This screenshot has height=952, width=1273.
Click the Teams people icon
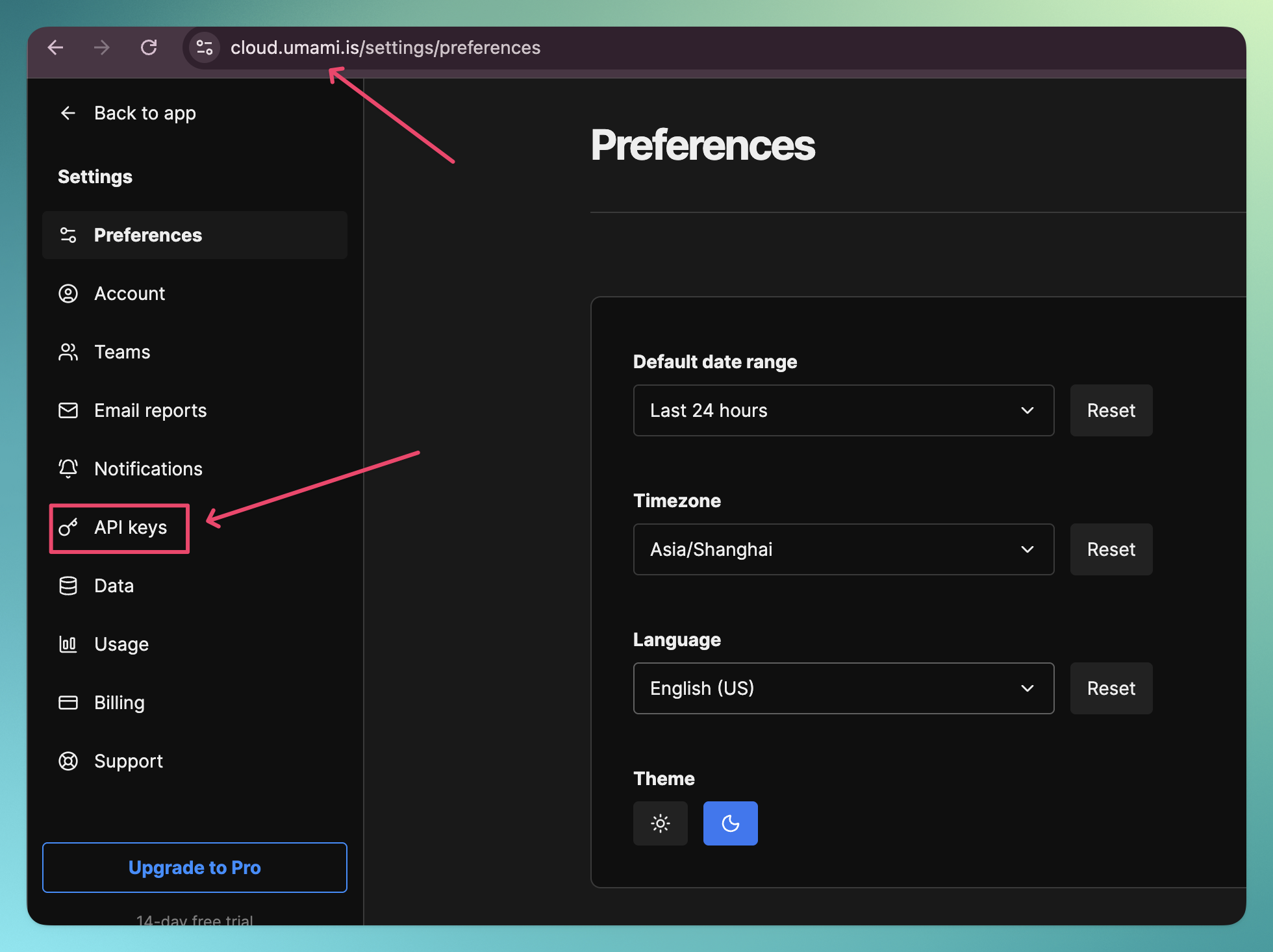click(x=68, y=352)
